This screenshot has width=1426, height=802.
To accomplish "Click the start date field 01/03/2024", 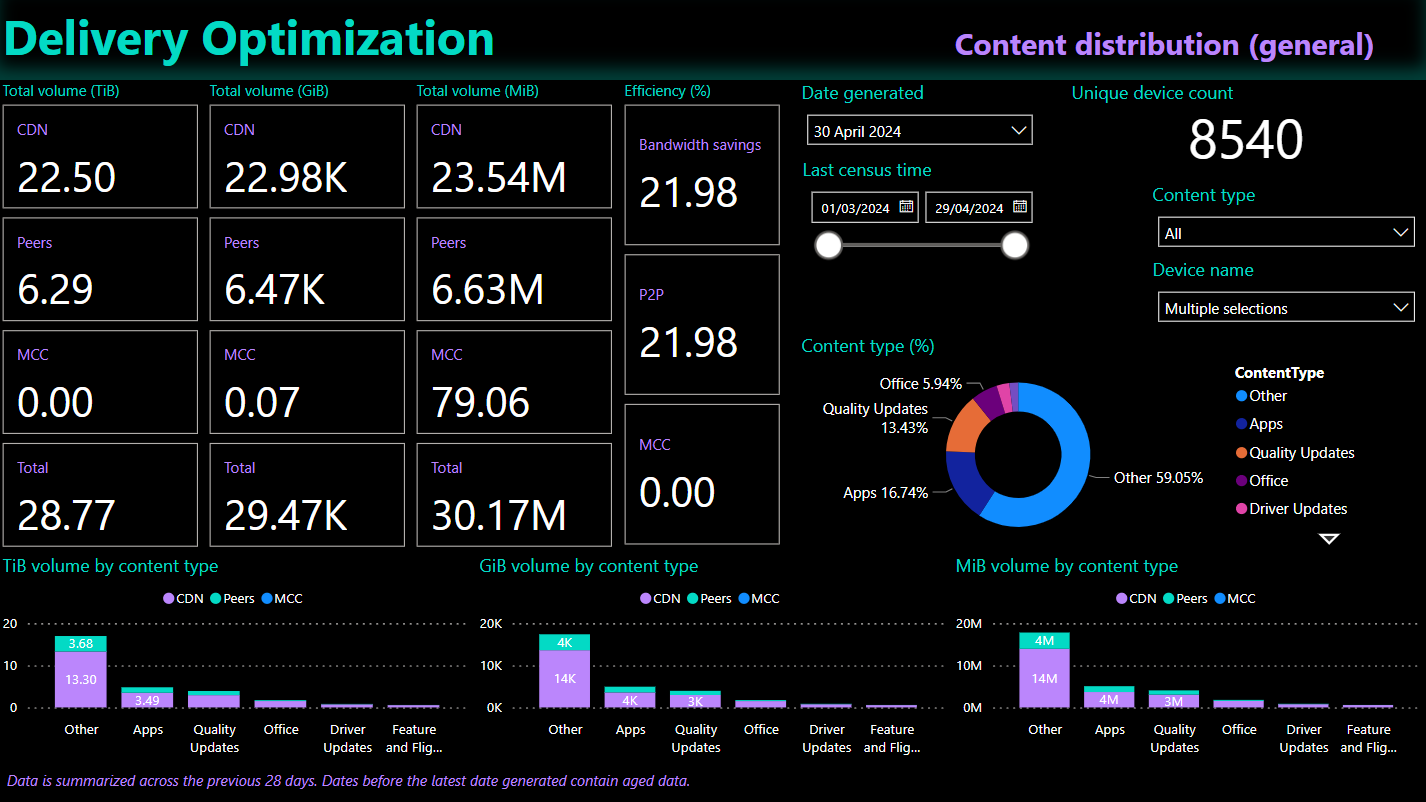I will (855, 208).
